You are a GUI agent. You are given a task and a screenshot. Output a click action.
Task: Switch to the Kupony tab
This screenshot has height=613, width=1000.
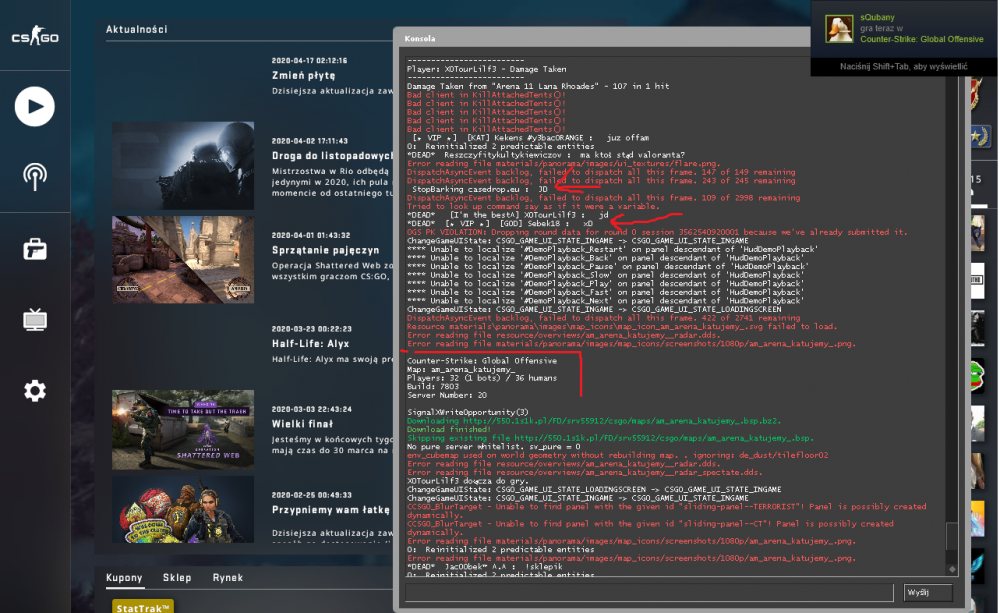[124, 578]
